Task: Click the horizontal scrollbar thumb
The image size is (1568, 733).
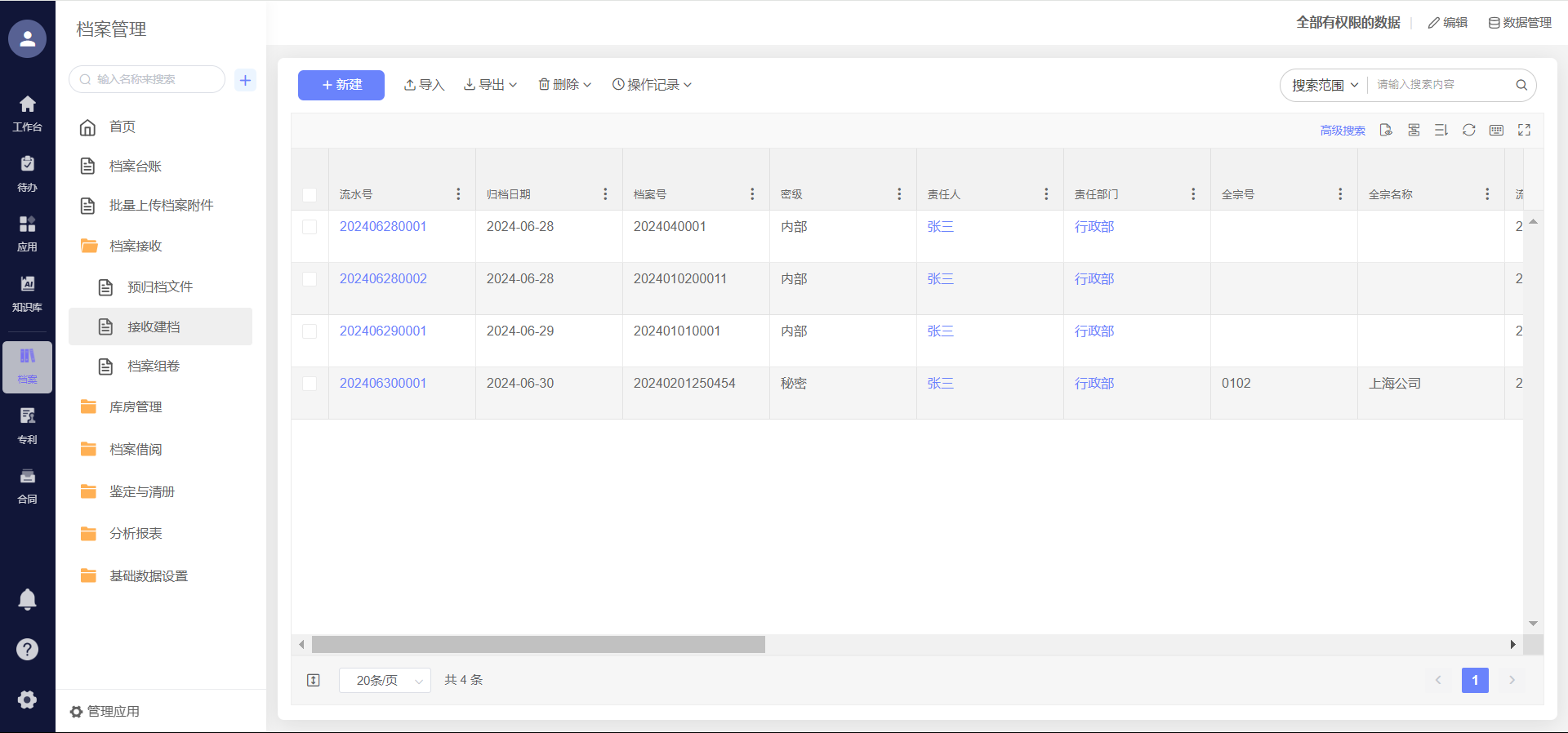Action: click(538, 645)
